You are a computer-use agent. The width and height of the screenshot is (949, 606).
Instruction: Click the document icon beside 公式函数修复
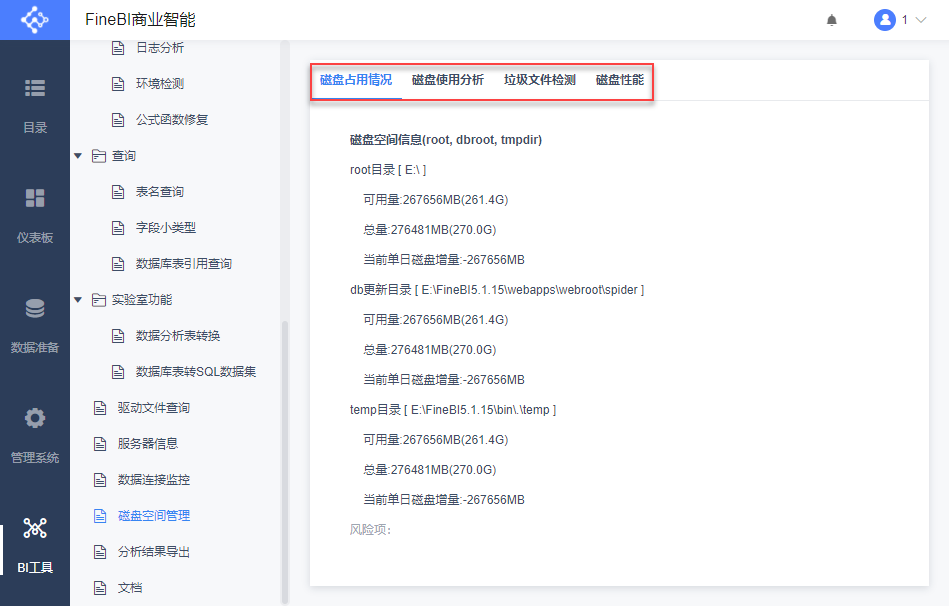coord(118,120)
